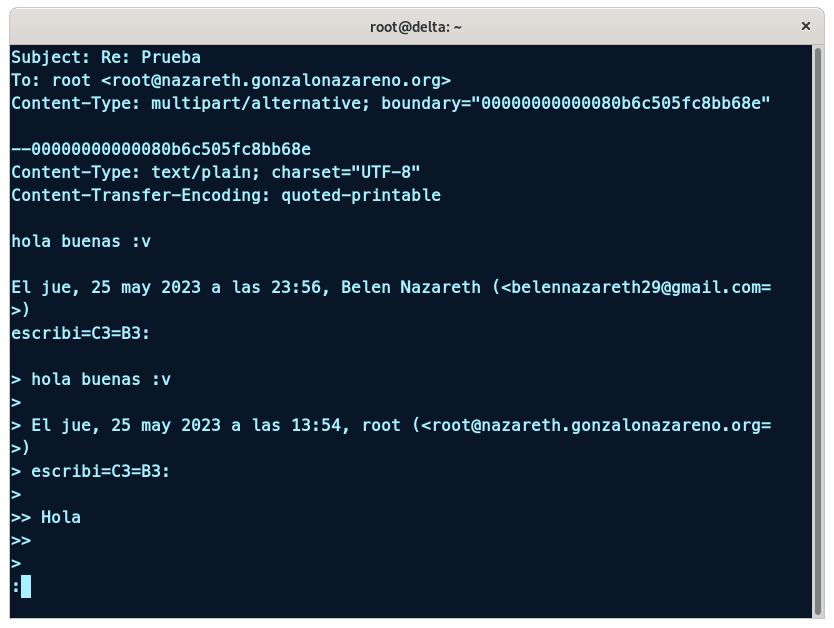Click the root@delta window title
The height and width of the screenshot is (628, 834).
pyautogui.click(x=416, y=27)
